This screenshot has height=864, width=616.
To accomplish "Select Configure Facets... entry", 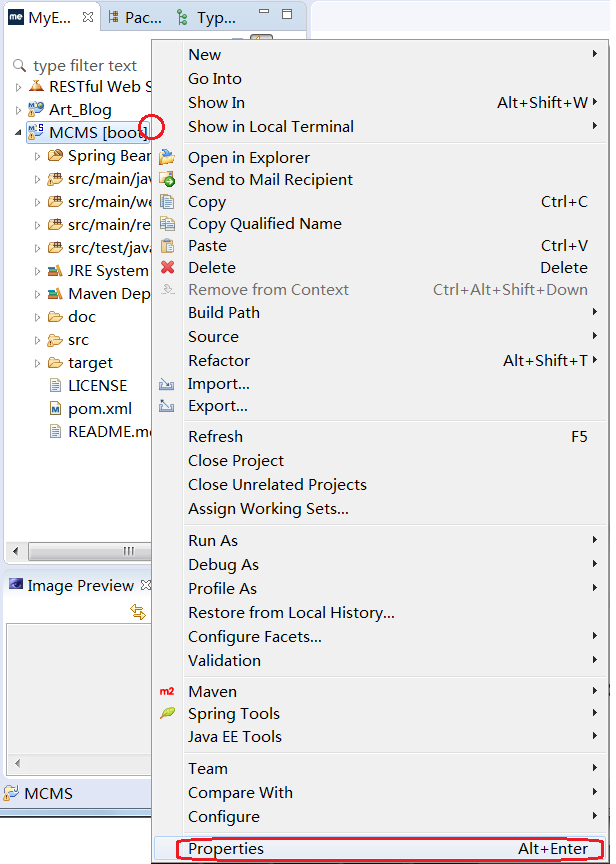I will pos(380,636).
